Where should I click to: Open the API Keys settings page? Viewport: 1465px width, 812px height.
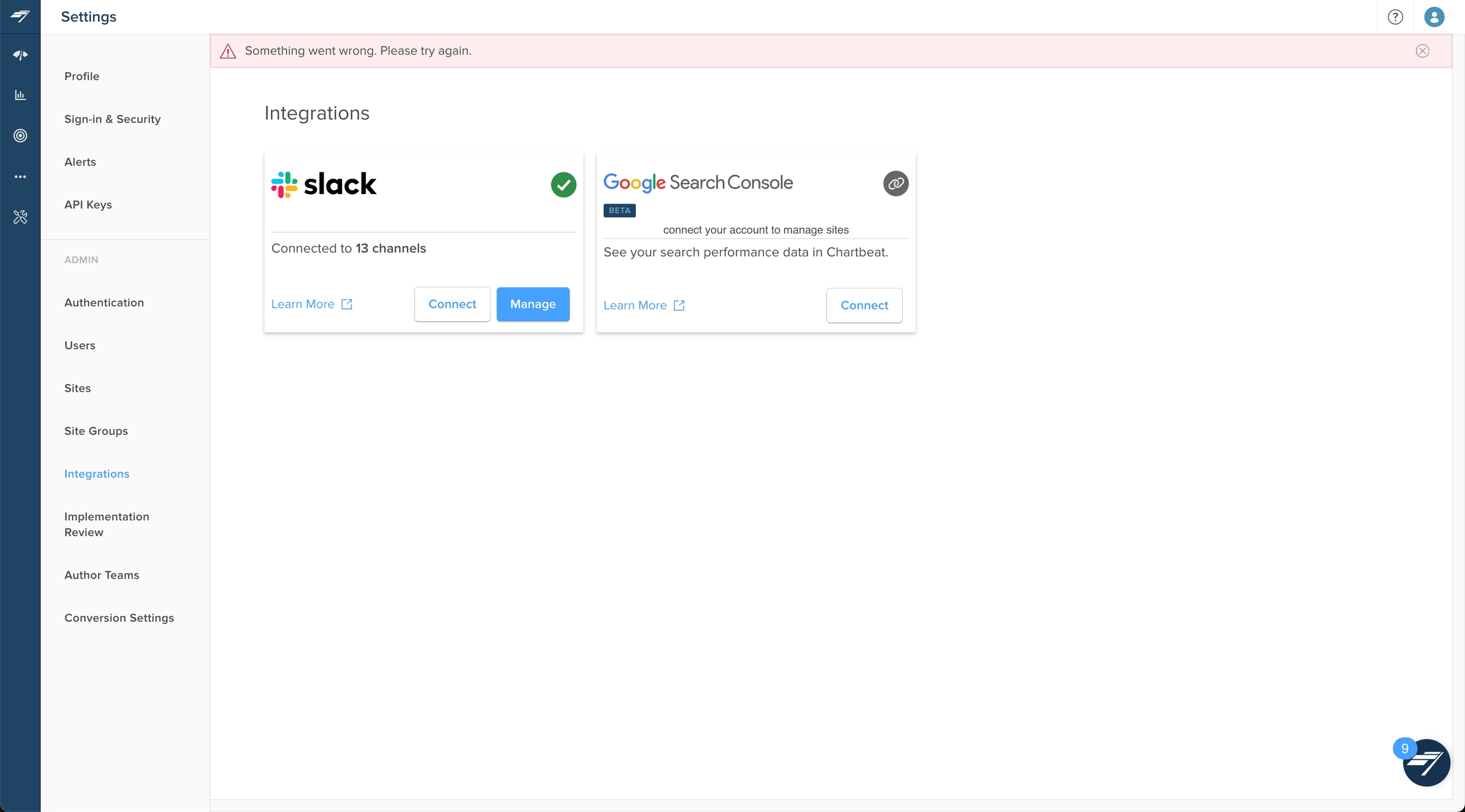pyautogui.click(x=88, y=205)
